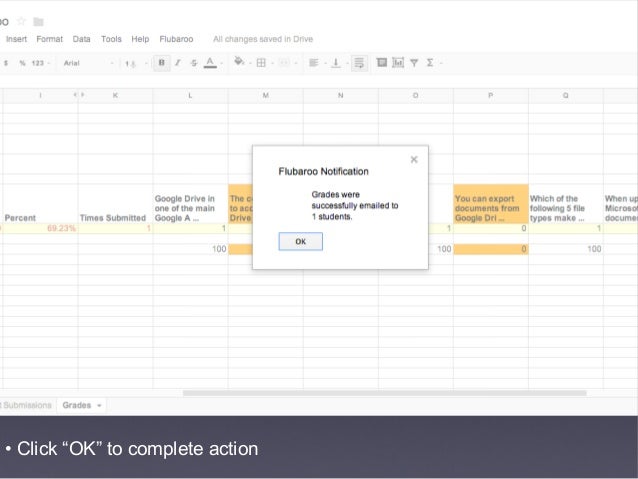The image size is (638, 479).
Task: Toggle bold formatting
Action: point(162,63)
